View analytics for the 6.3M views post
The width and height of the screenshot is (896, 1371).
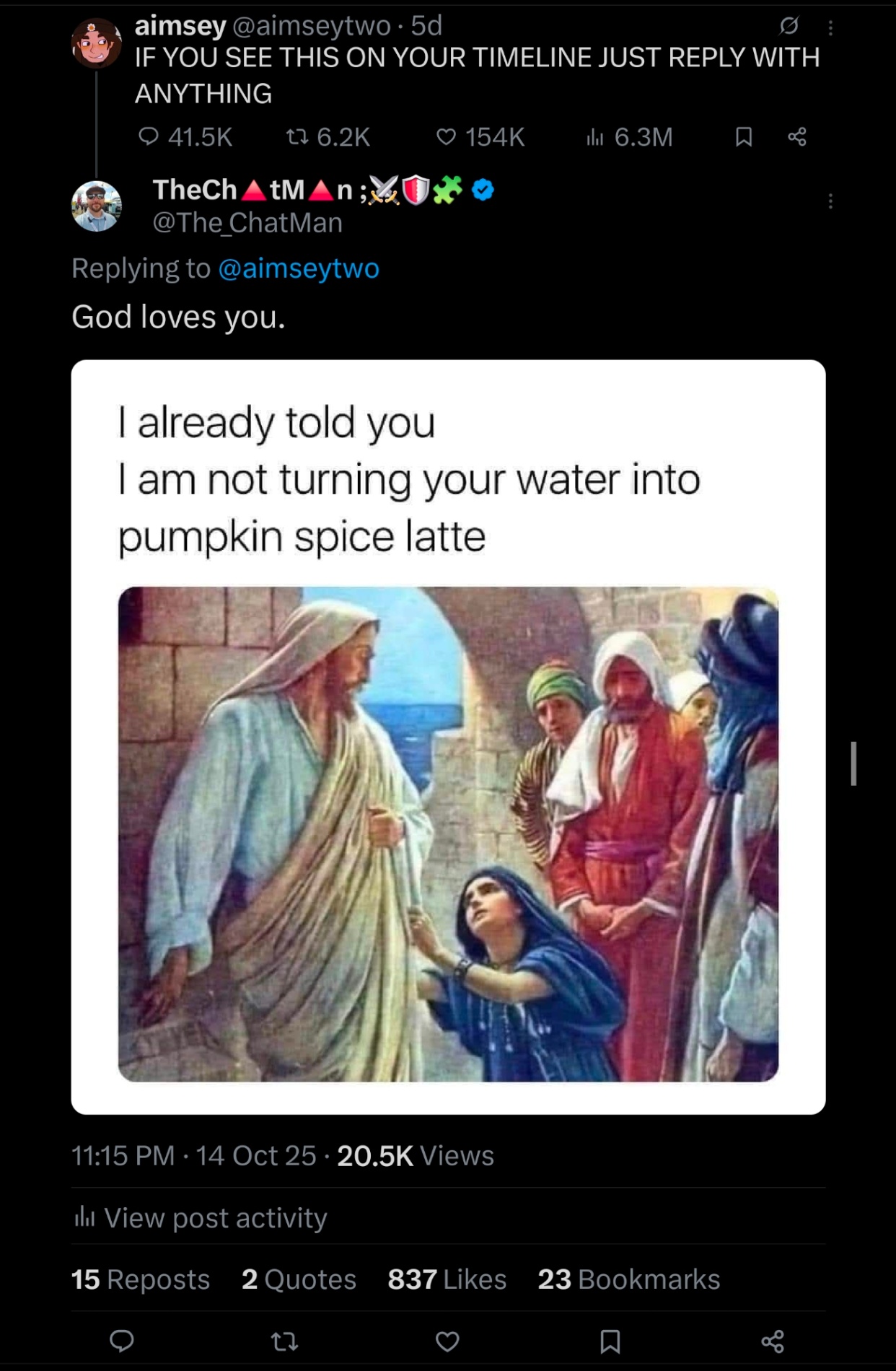(594, 137)
